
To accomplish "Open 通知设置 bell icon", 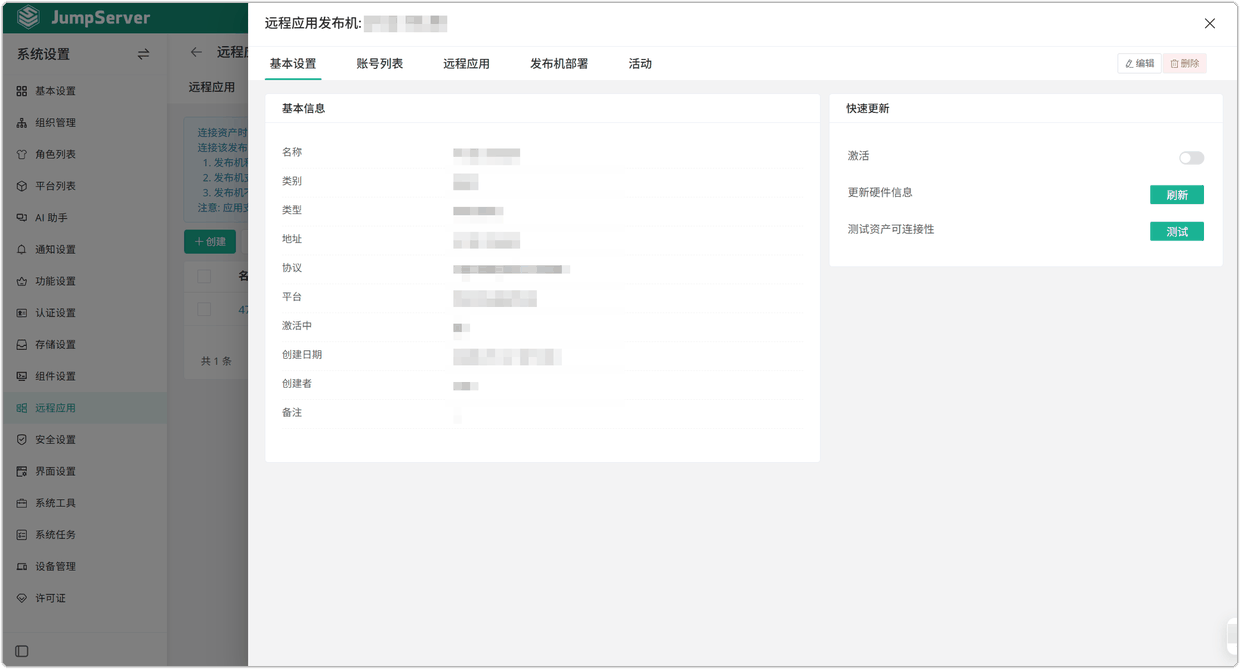I will click(22, 250).
